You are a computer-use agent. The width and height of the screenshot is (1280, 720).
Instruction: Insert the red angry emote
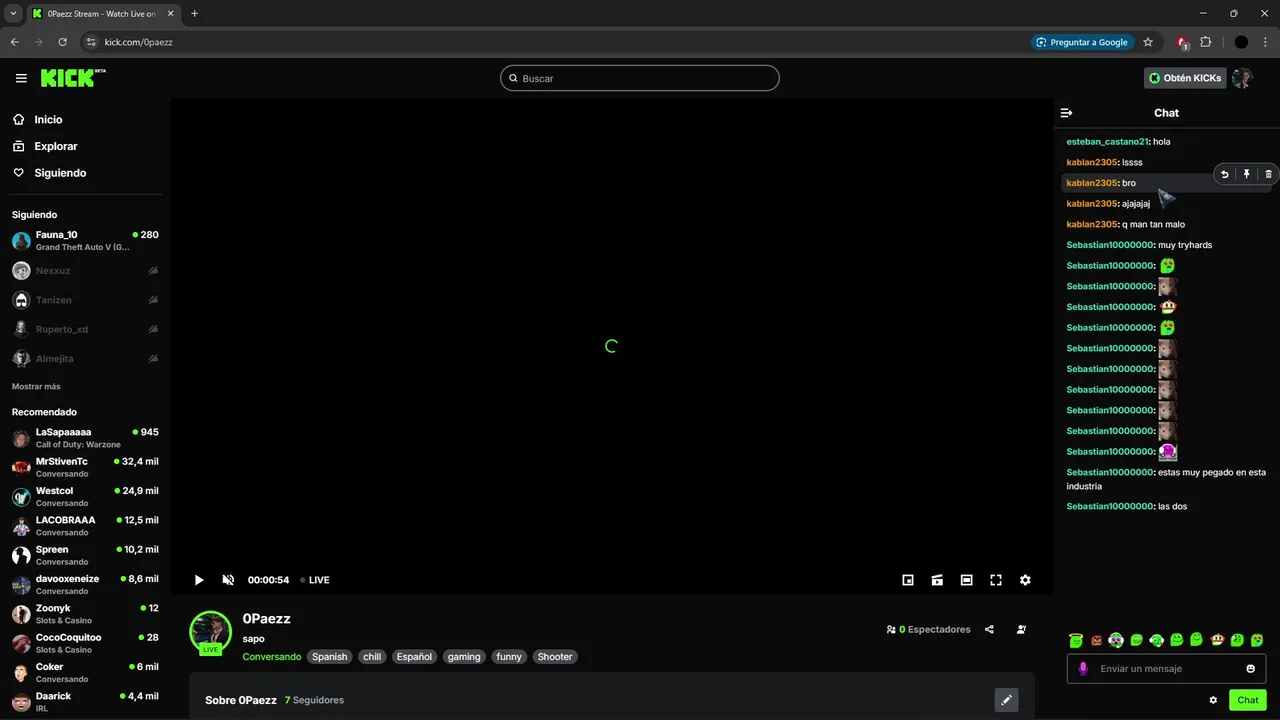click(1096, 640)
